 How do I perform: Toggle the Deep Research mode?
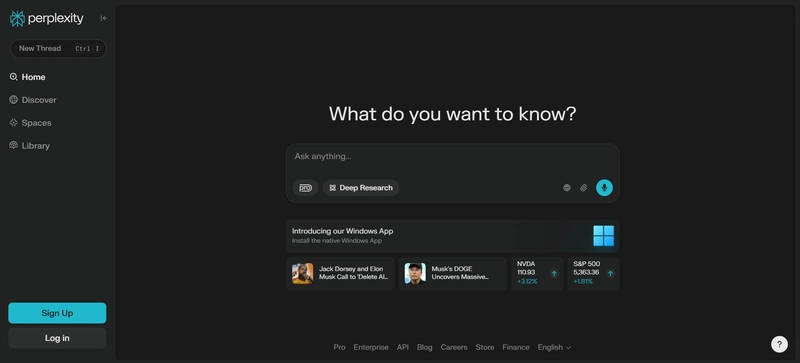361,188
